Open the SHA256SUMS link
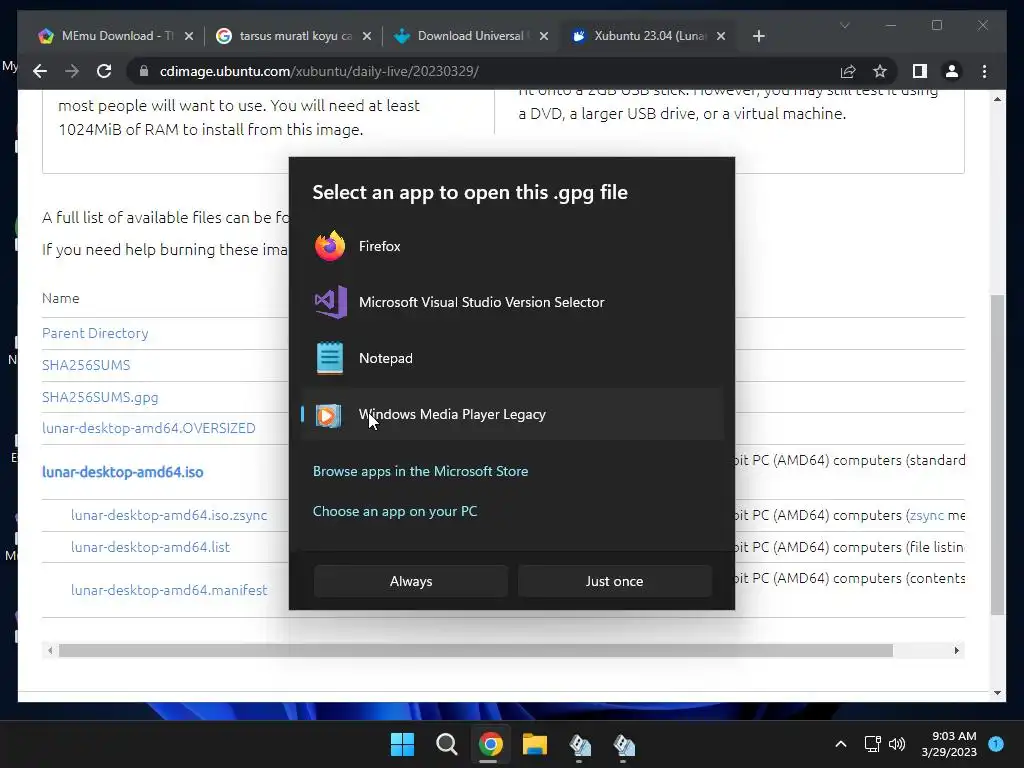This screenshot has height=768, width=1024. (86, 365)
